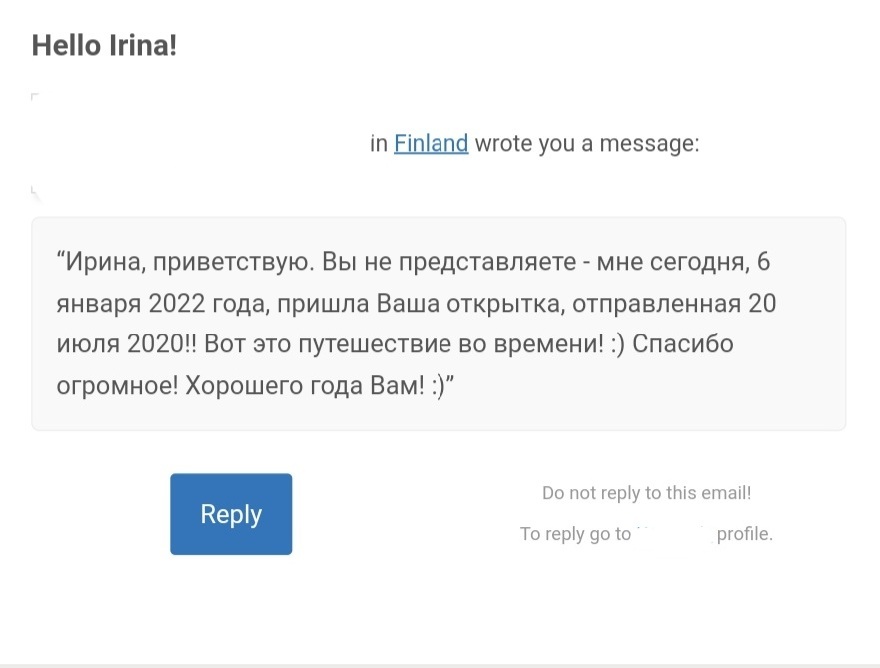Click the Hello Irina! heading
Screen dimensions: 880x668
tap(104, 45)
